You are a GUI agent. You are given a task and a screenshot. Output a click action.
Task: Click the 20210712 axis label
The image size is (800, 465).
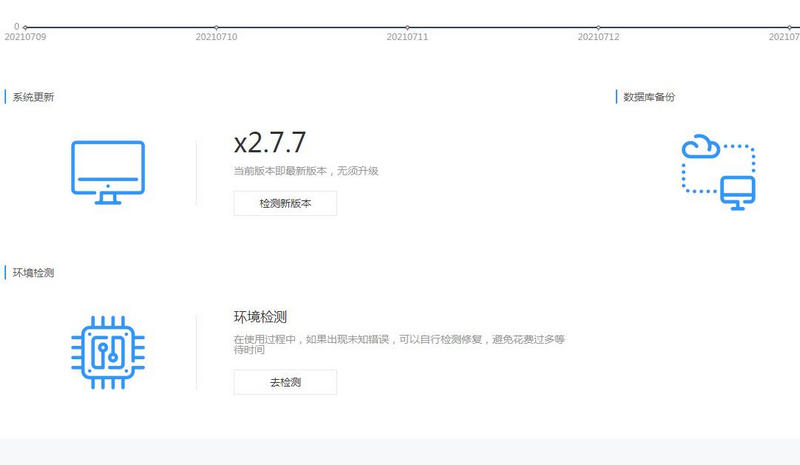pyautogui.click(x=598, y=37)
